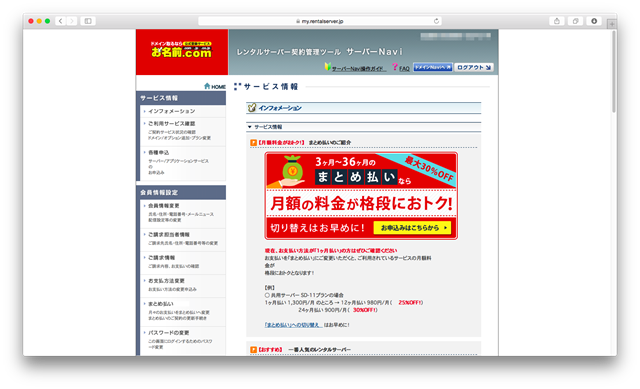The image size is (640, 389).
Task: Click the address bar showing my.rentalserver.jp
Action: [320, 21]
